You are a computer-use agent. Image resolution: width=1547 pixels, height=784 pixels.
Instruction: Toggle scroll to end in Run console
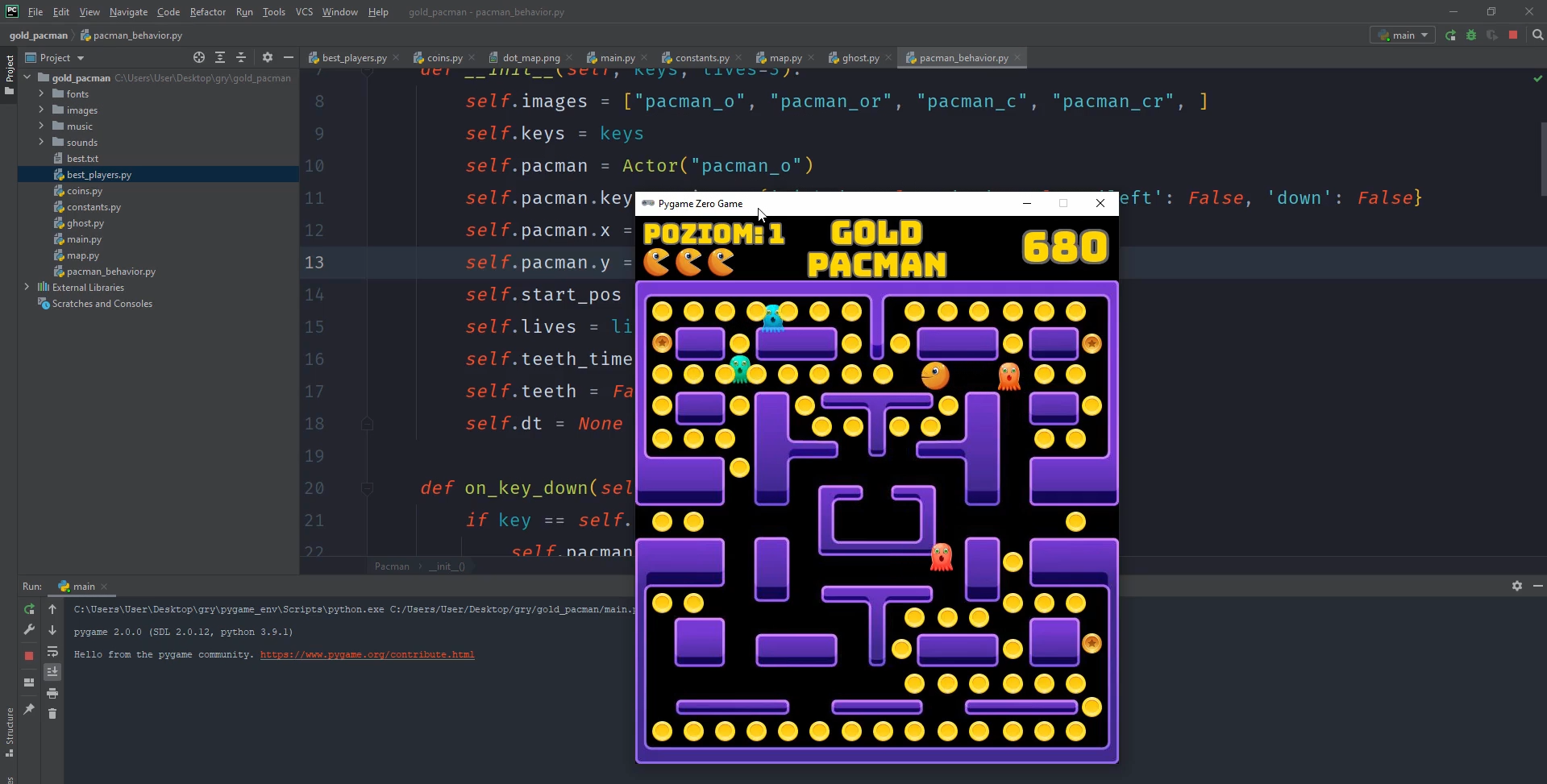tap(52, 672)
